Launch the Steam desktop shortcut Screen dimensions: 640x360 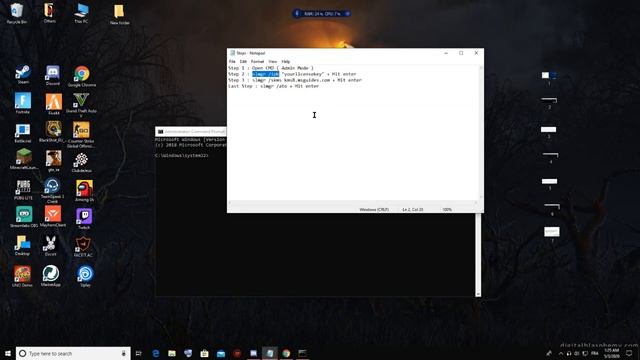(x=23, y=75)
